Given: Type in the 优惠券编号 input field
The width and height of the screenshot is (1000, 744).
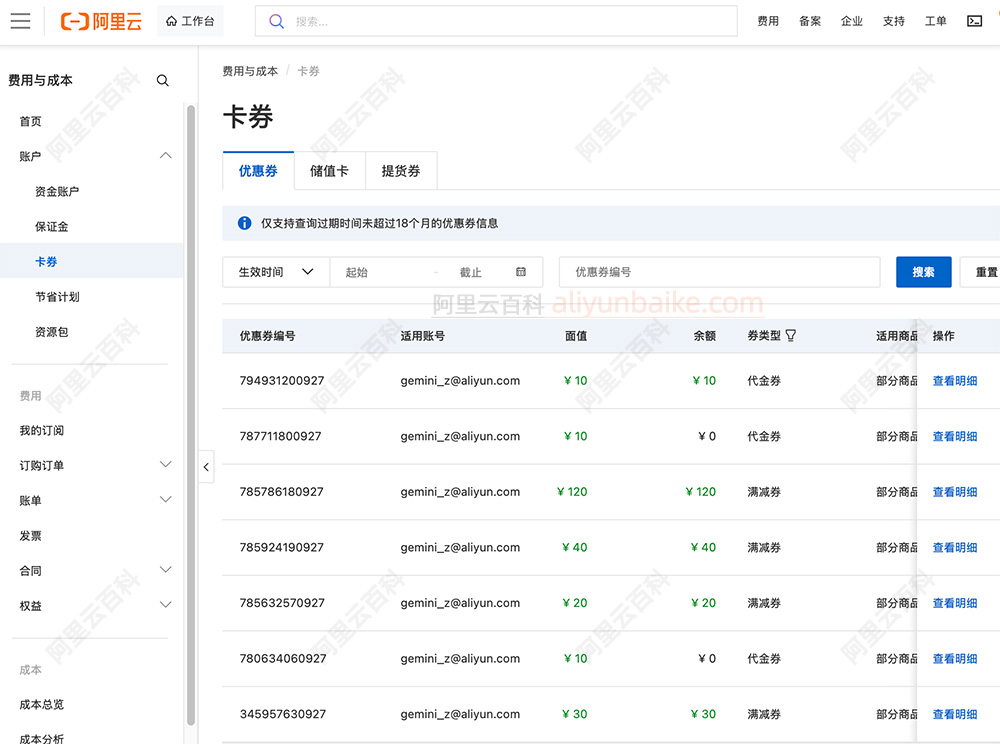Looking at the screenshot, I should point(720,272).
